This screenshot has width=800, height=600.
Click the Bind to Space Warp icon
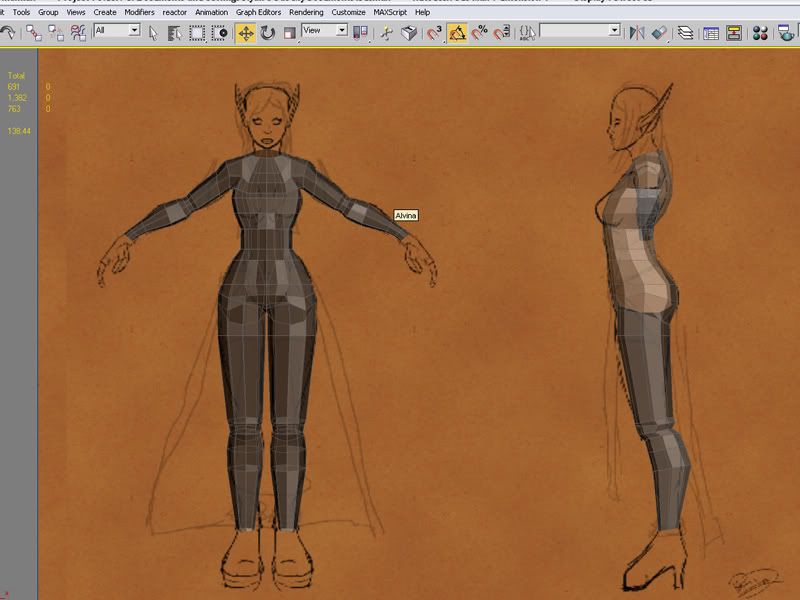coord(77,32)
